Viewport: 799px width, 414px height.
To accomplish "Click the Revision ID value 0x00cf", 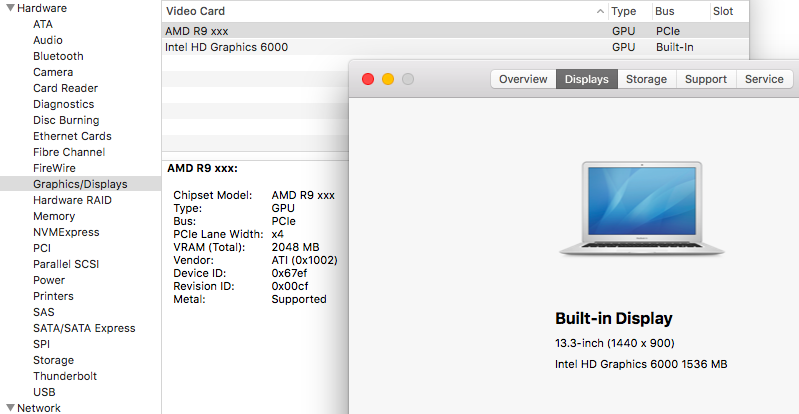I will tap(290, 286).
